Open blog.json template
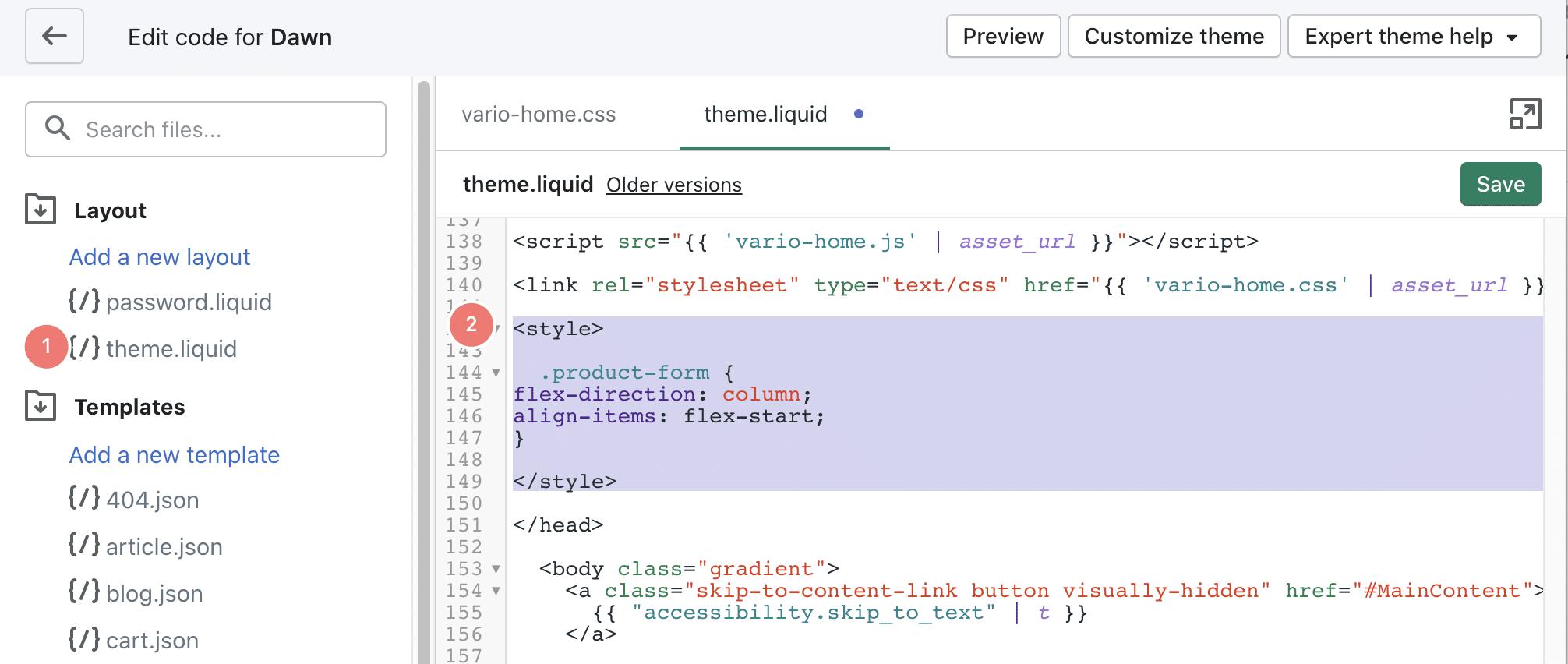The height and width of the screenshot is (664, 1568). [x=154, y=593]
